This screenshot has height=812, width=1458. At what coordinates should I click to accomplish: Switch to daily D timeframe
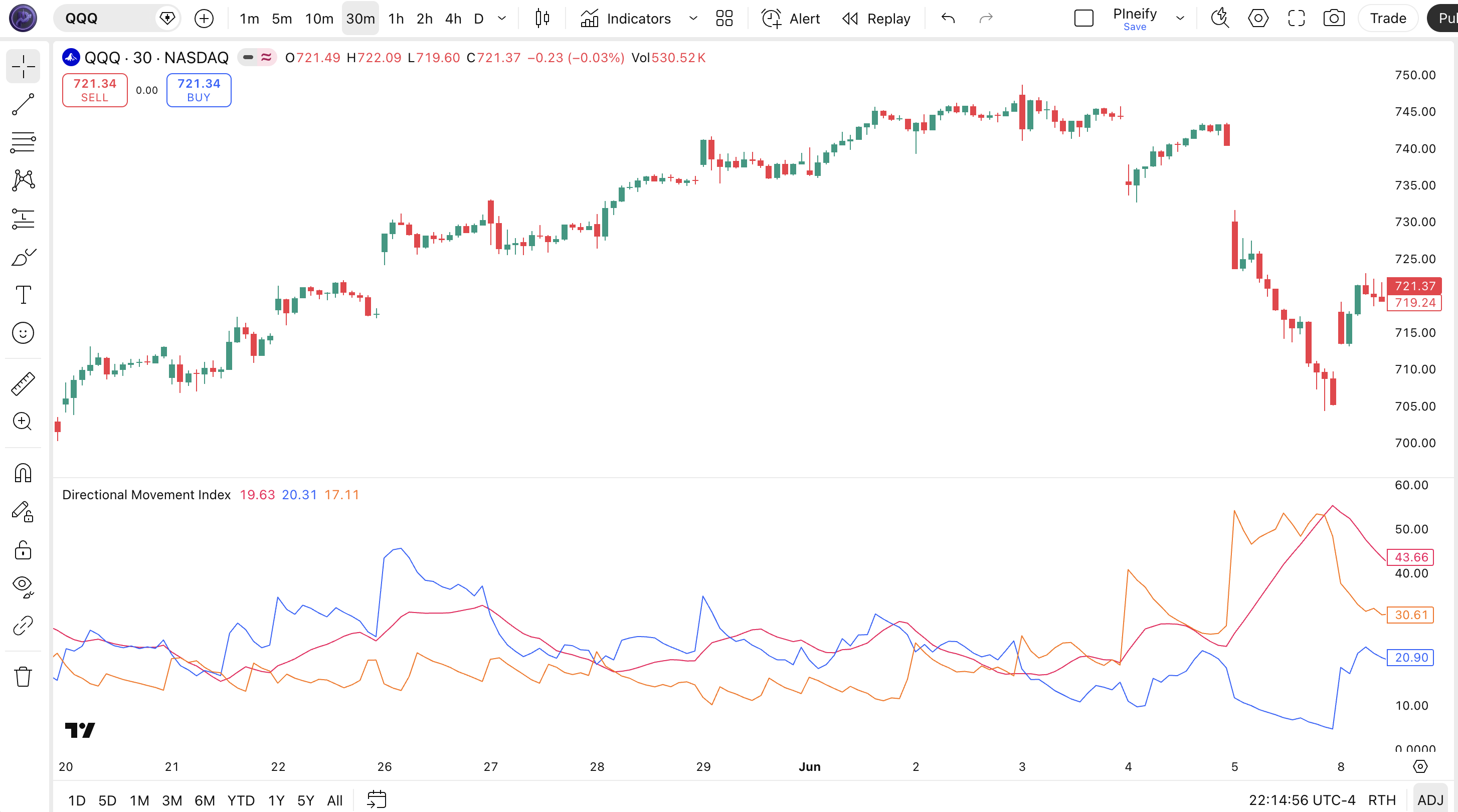tap(479, 19)
